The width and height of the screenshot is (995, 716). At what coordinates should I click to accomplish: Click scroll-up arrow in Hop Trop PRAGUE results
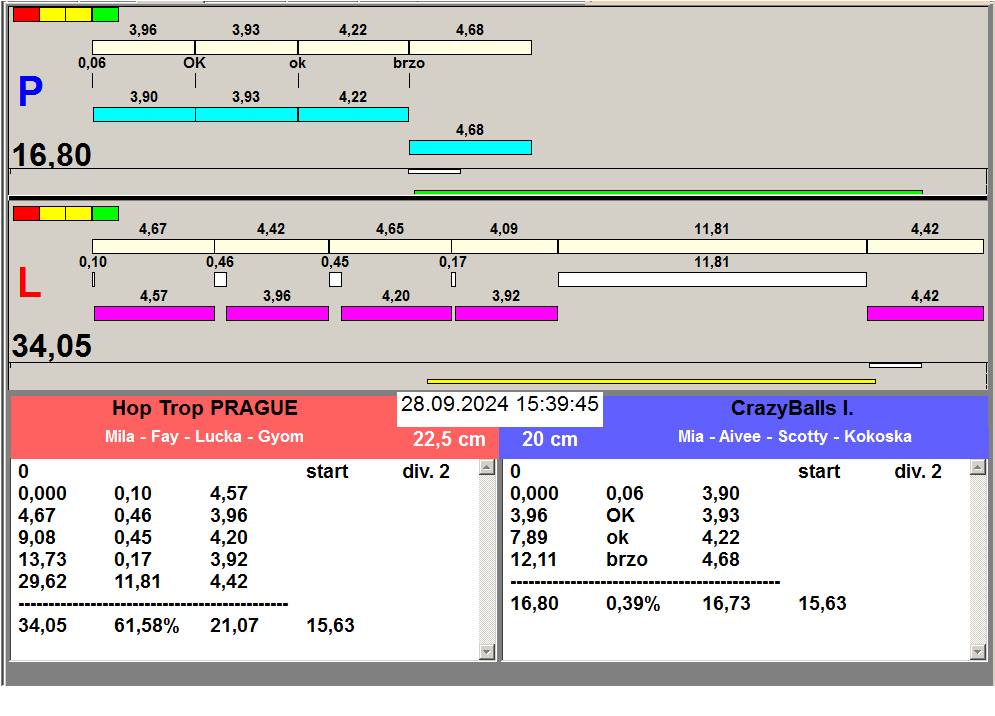(x=487, y=468)
